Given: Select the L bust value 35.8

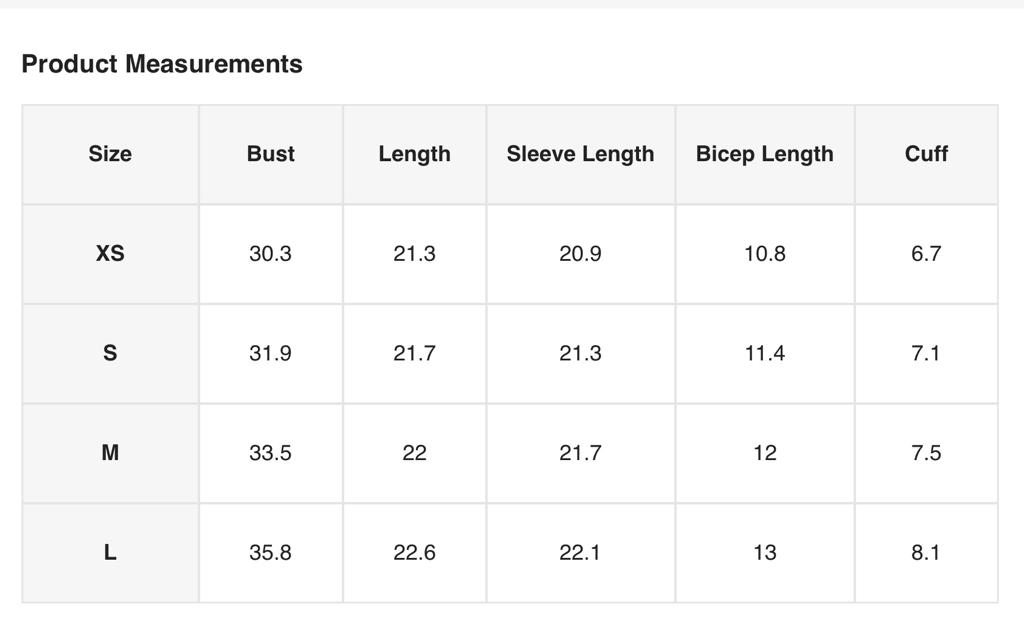Looking at the screenshot, I should (x=270, y=552).
